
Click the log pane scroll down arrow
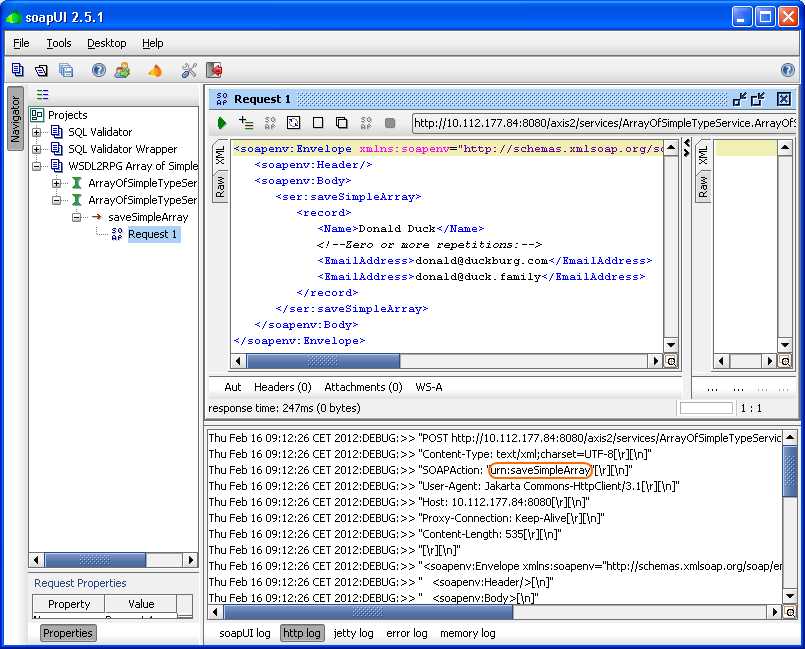pos(790,596)
